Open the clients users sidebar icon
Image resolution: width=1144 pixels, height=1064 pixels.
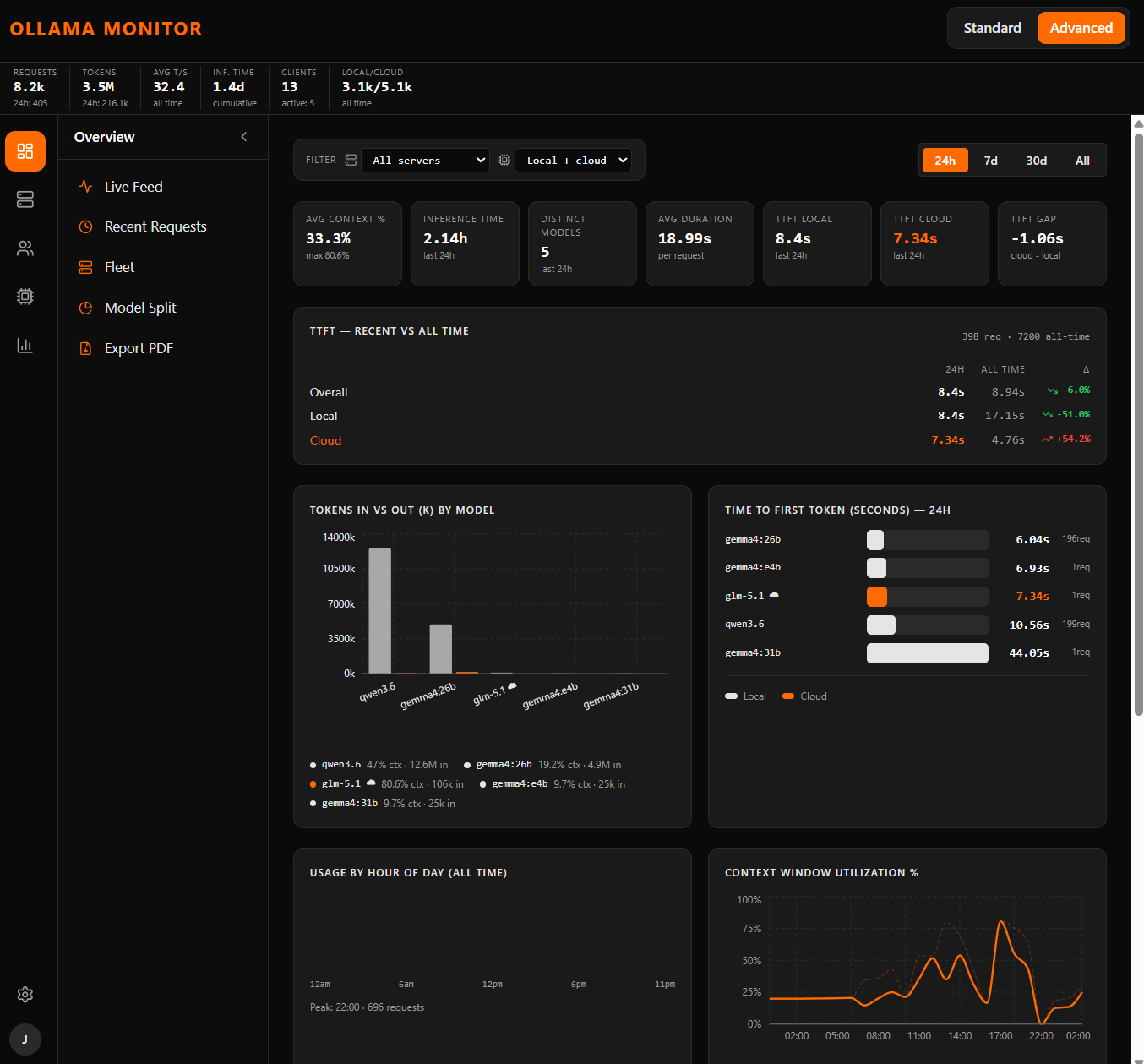click(25, 248)
